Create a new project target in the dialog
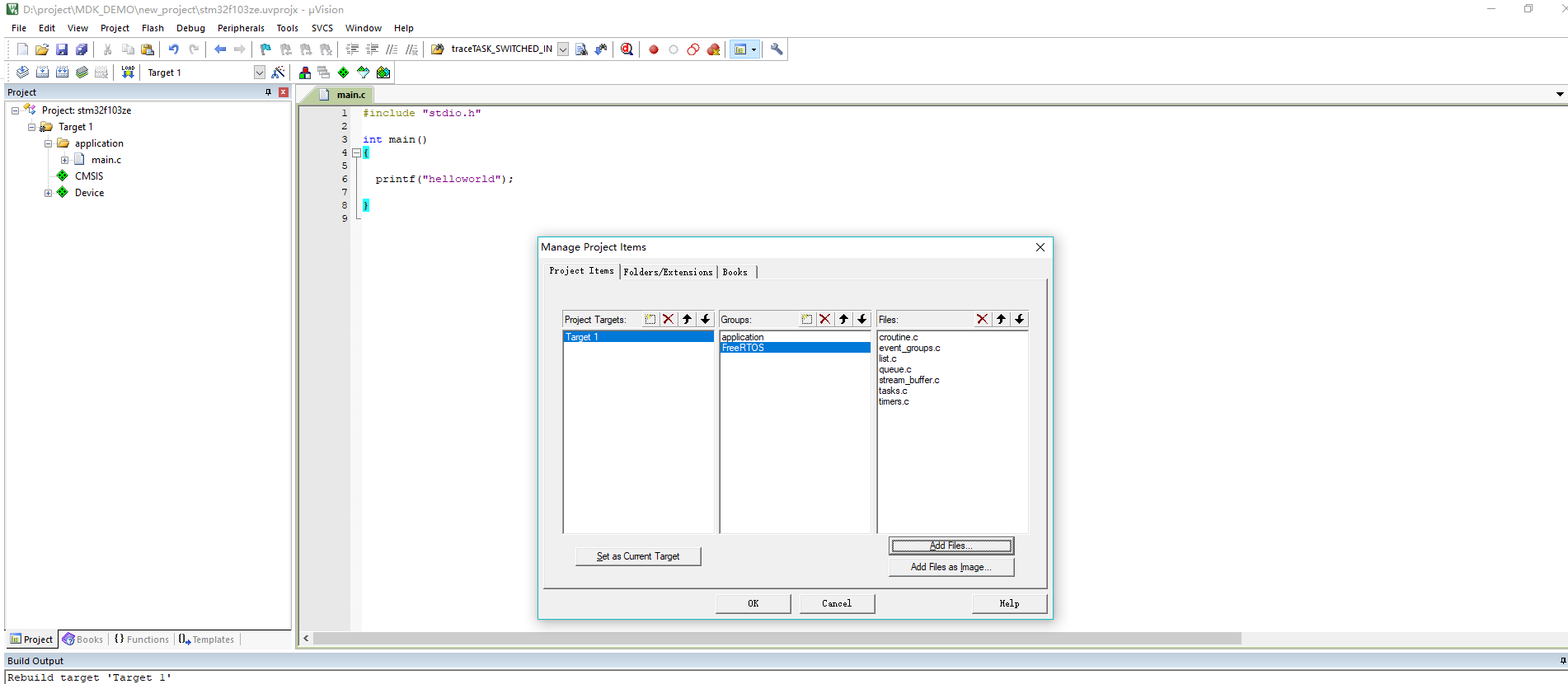Screen dimensions: 1568x684 point(650,319)
